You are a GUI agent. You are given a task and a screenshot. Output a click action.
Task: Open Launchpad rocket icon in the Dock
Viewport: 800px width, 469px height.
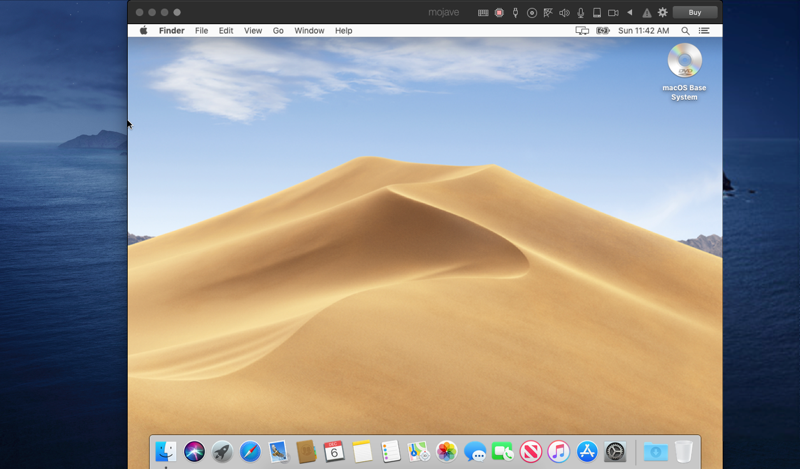pos(222,452)
